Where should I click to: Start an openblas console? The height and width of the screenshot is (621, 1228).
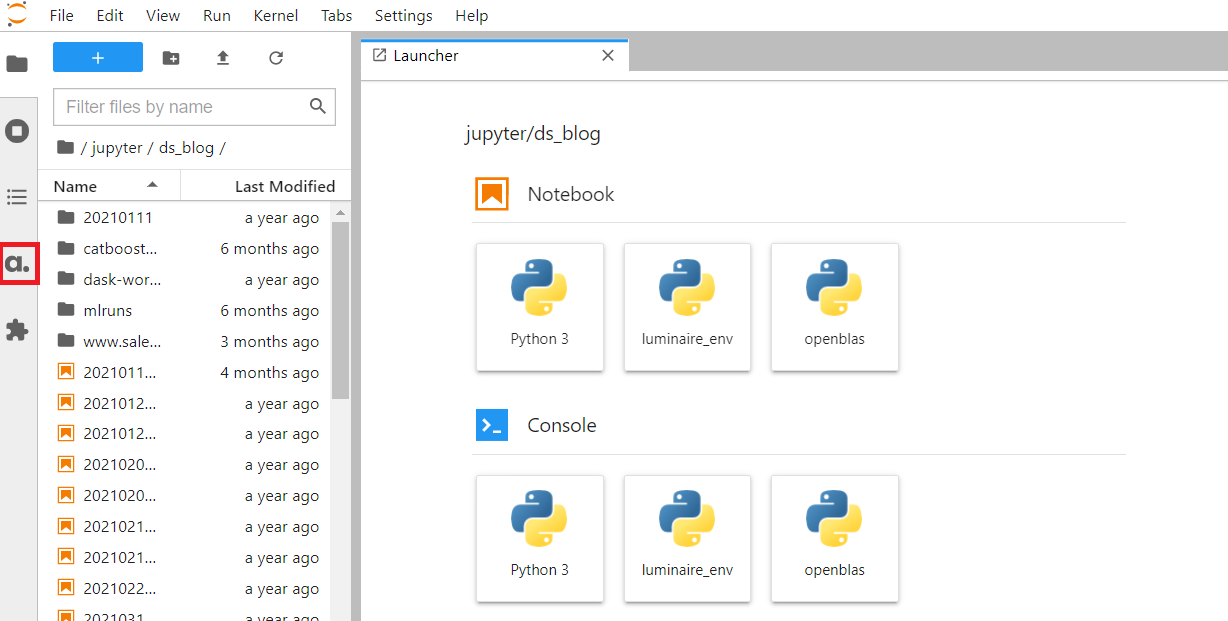pyautogui.click(x=834, y=538)
